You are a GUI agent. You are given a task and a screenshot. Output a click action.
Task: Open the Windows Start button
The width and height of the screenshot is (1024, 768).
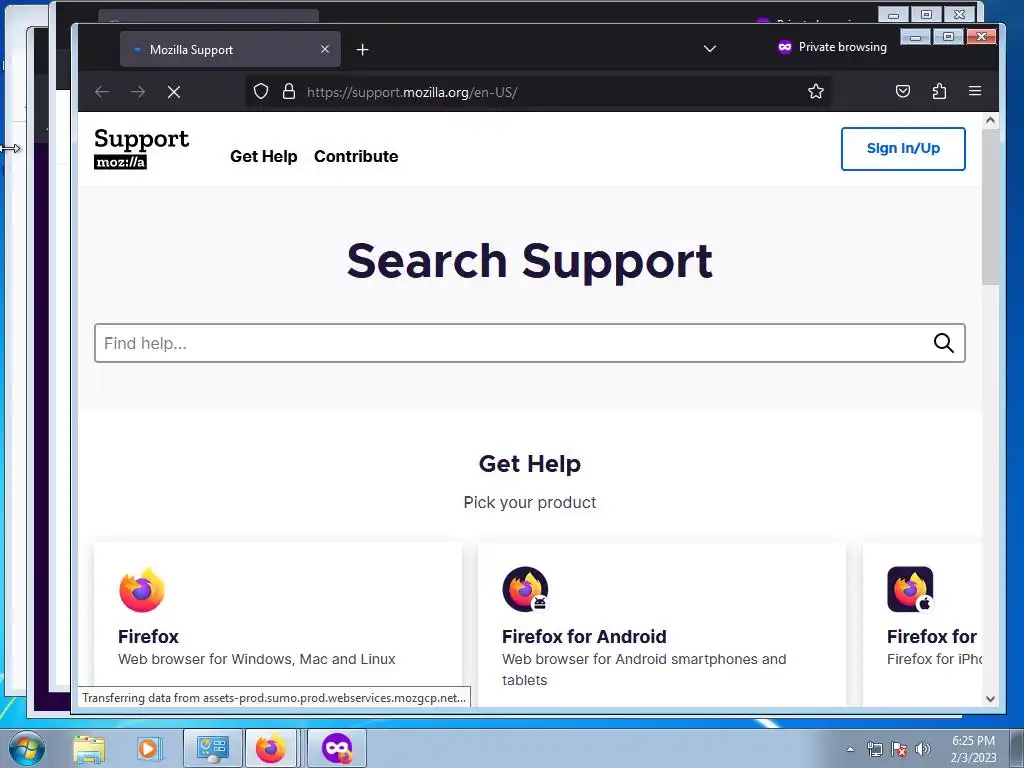click(27, 748)
